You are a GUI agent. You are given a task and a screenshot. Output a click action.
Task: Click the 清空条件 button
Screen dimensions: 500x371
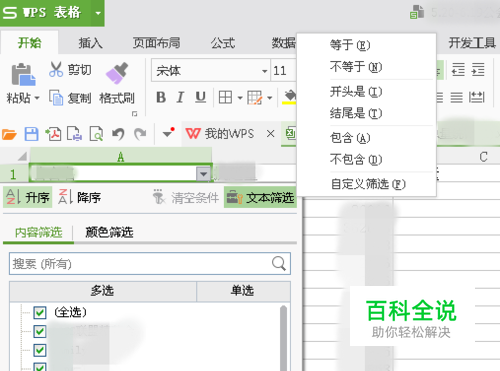[x=185, y=197]
